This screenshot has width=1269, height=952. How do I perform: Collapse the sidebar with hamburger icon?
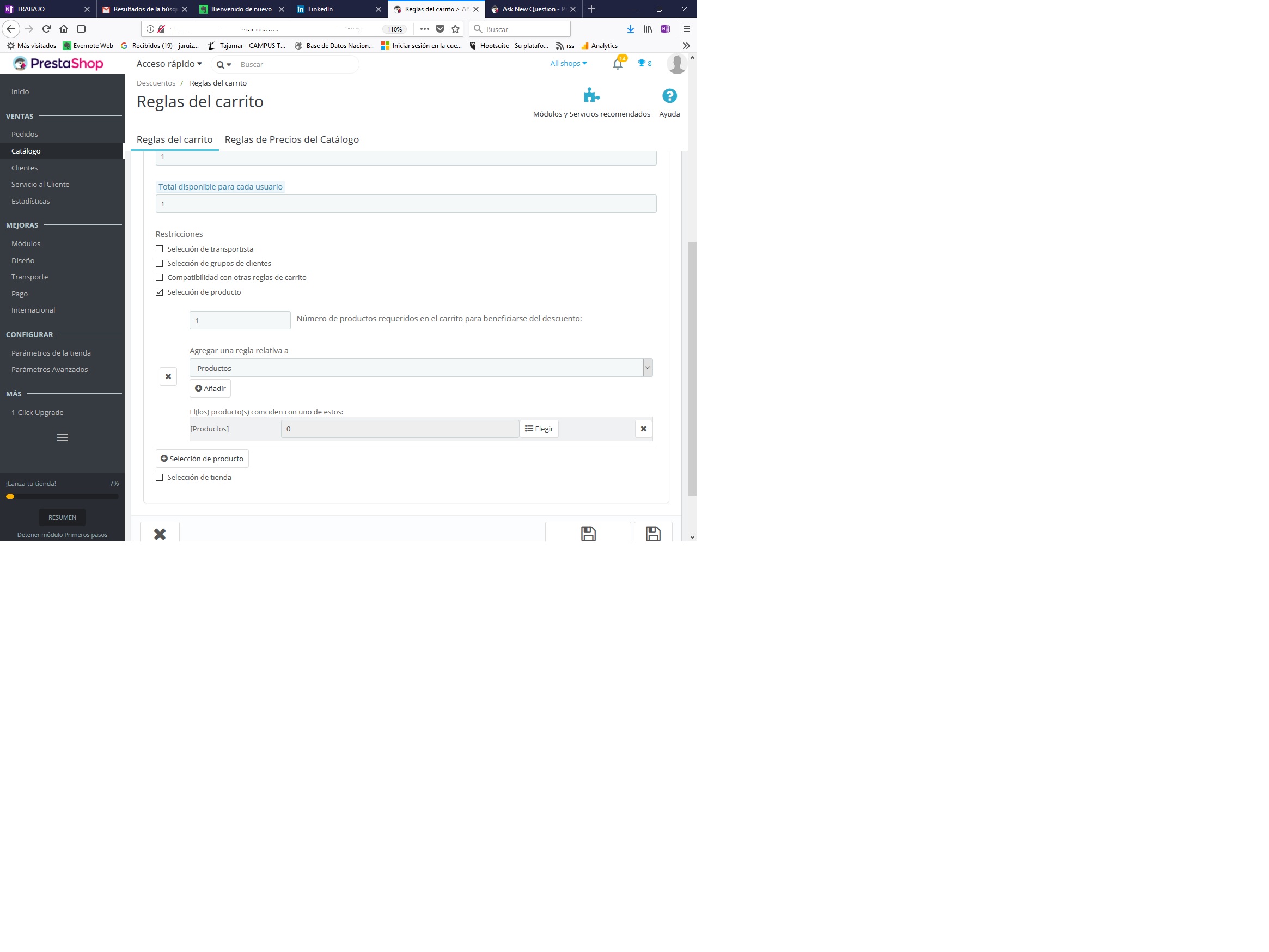[62, 437]
